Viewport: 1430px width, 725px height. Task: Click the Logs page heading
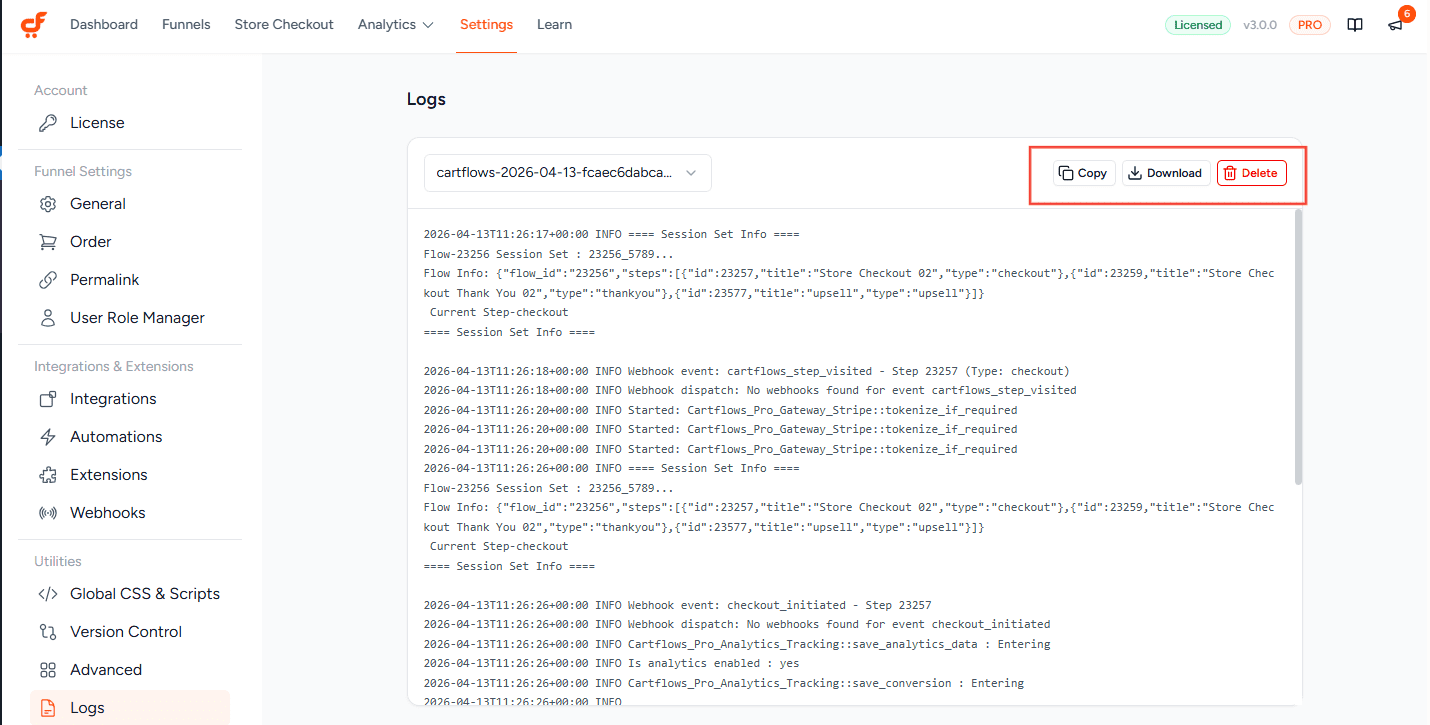click(426, 100)
